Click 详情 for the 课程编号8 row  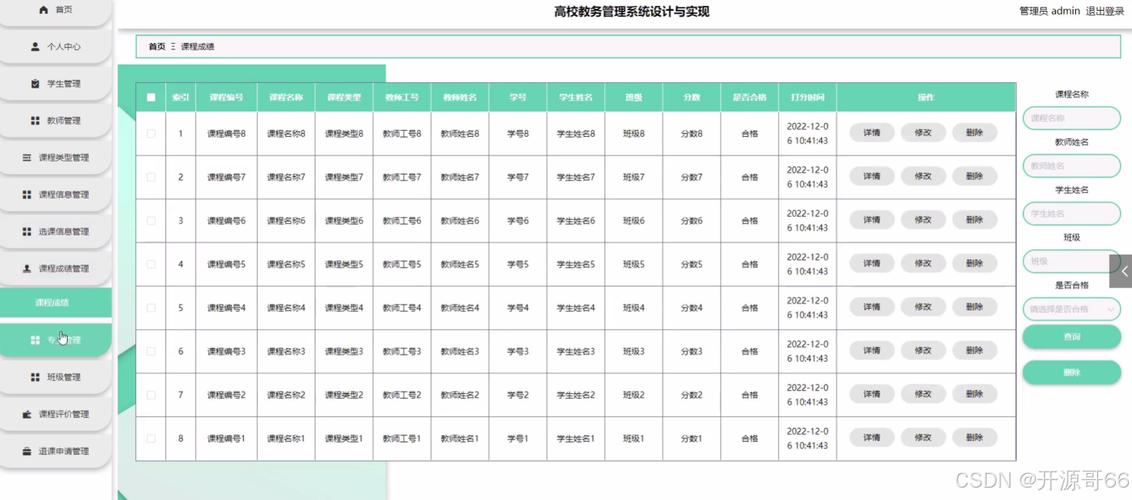coord(871,133)
